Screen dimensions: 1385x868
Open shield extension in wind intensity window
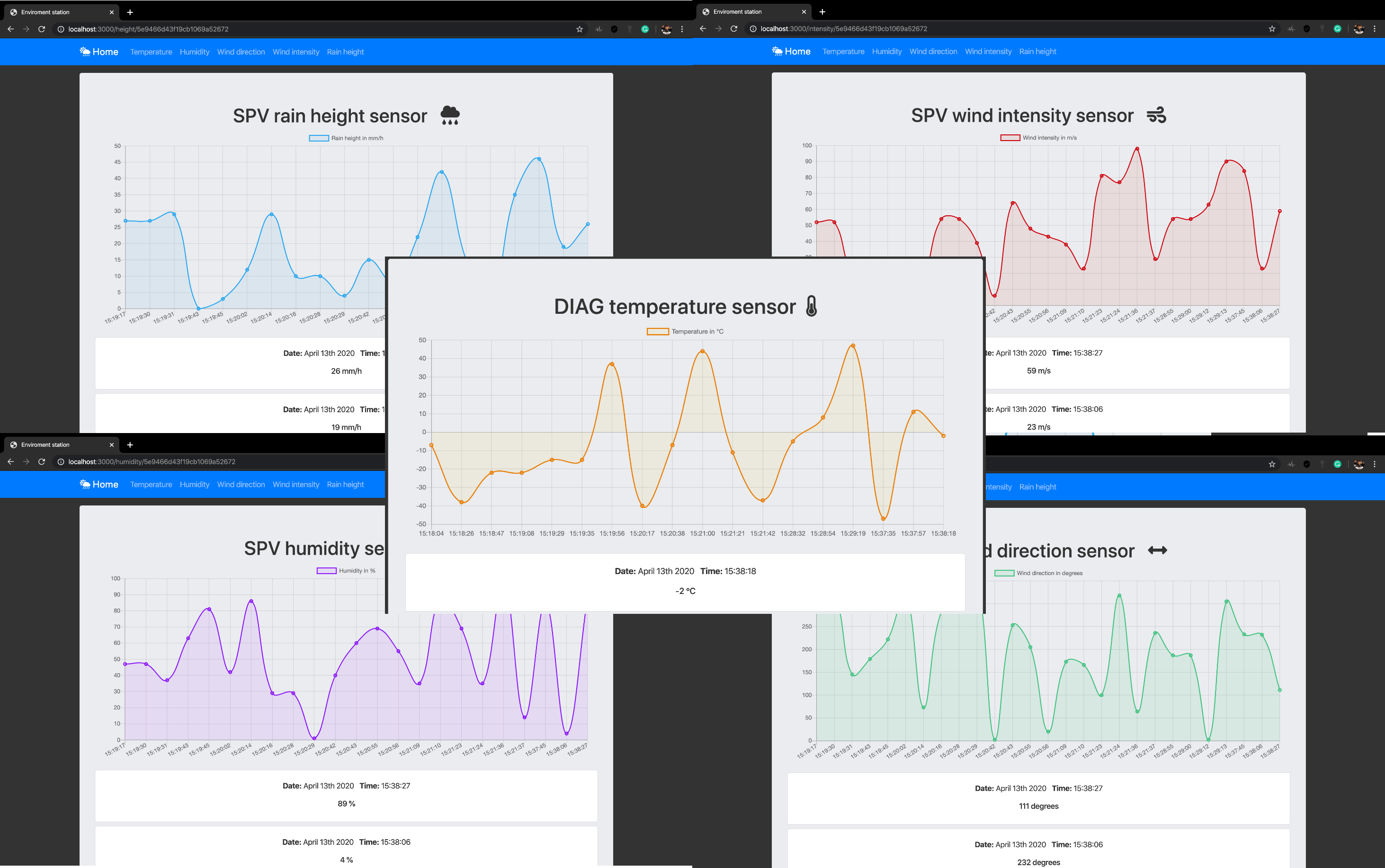click(x=1307, y=28)
